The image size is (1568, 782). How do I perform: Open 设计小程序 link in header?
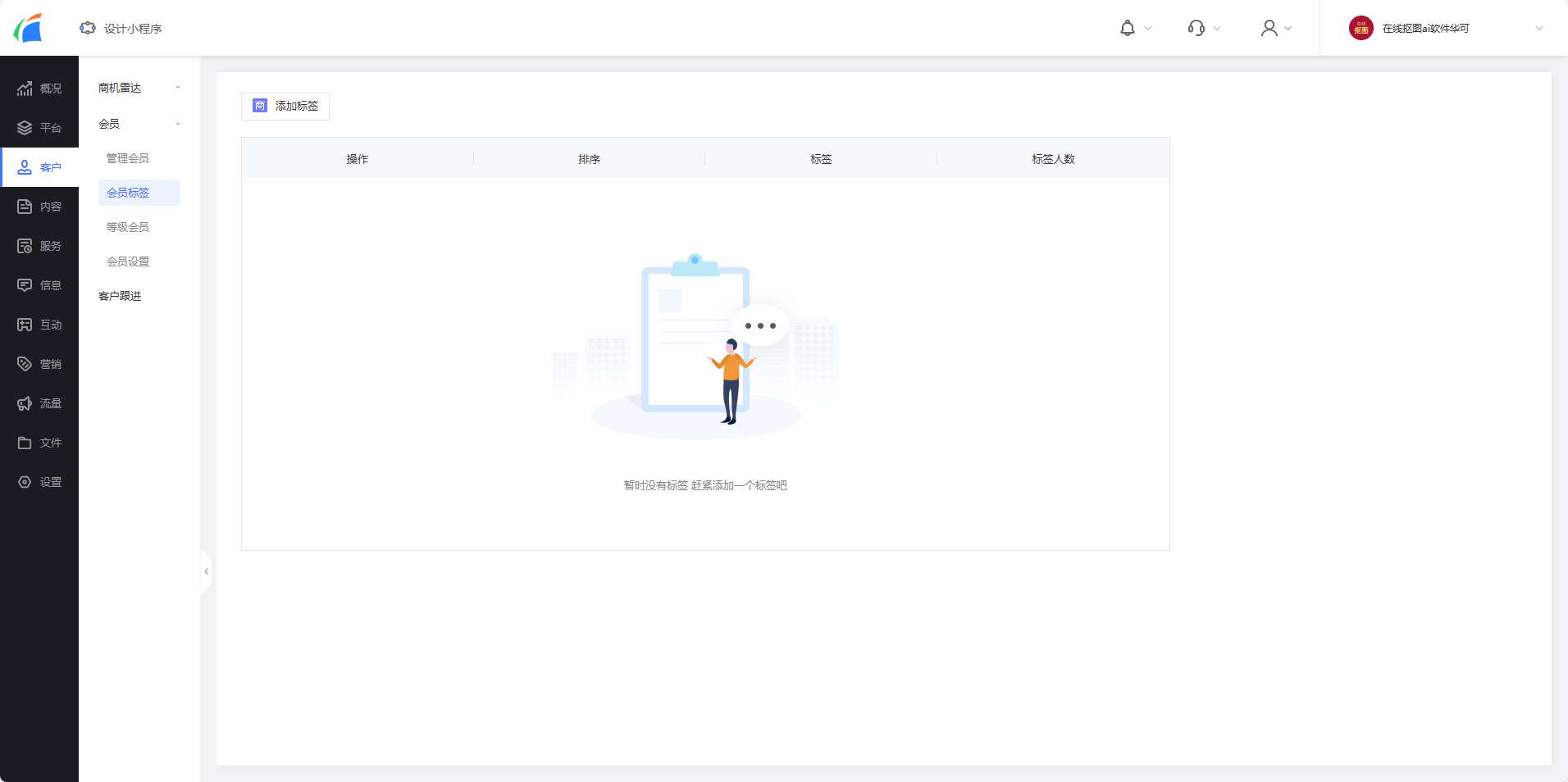(x=121, y=29)
